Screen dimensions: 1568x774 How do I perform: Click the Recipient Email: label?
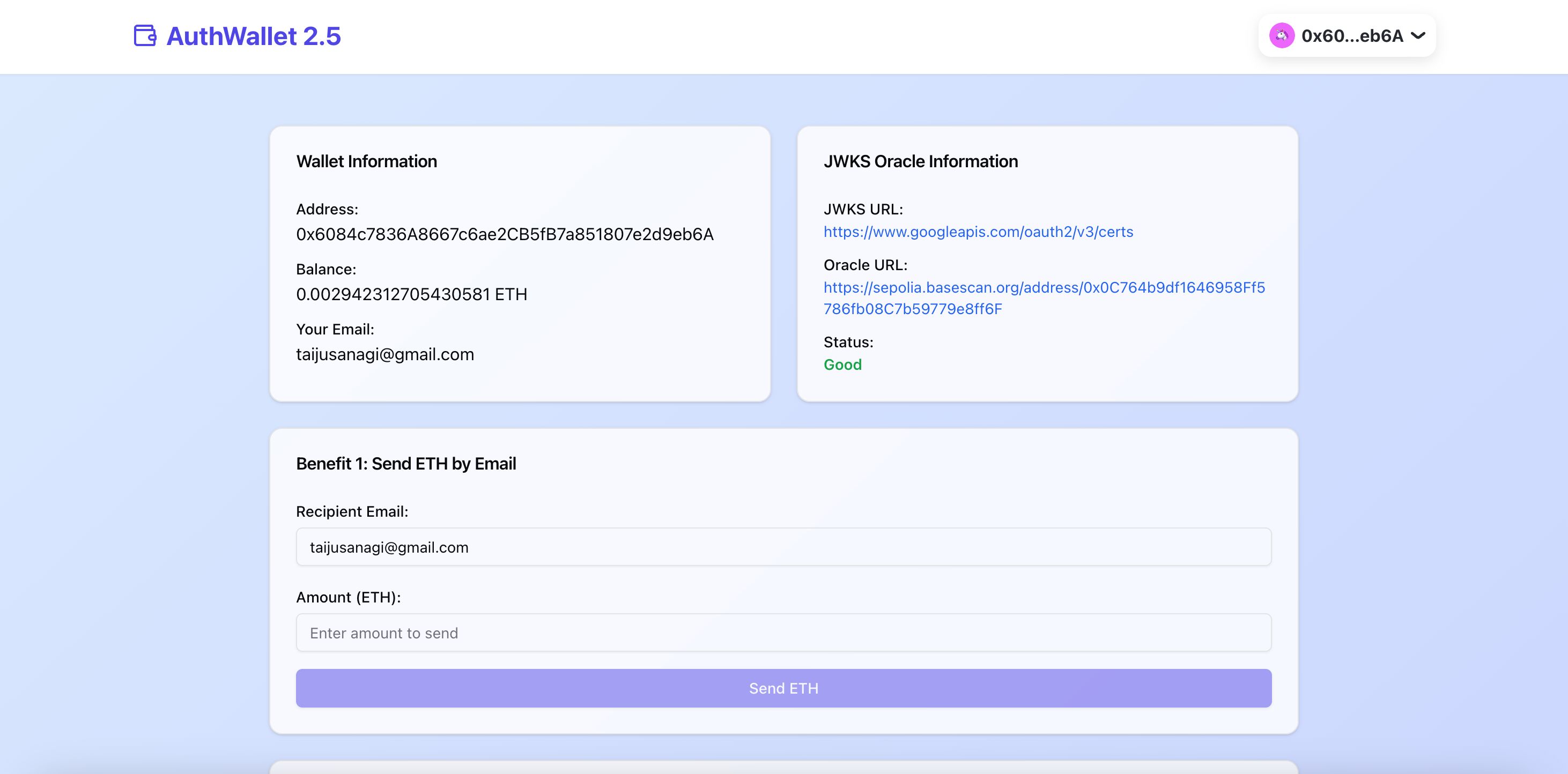tap(352, 512)
